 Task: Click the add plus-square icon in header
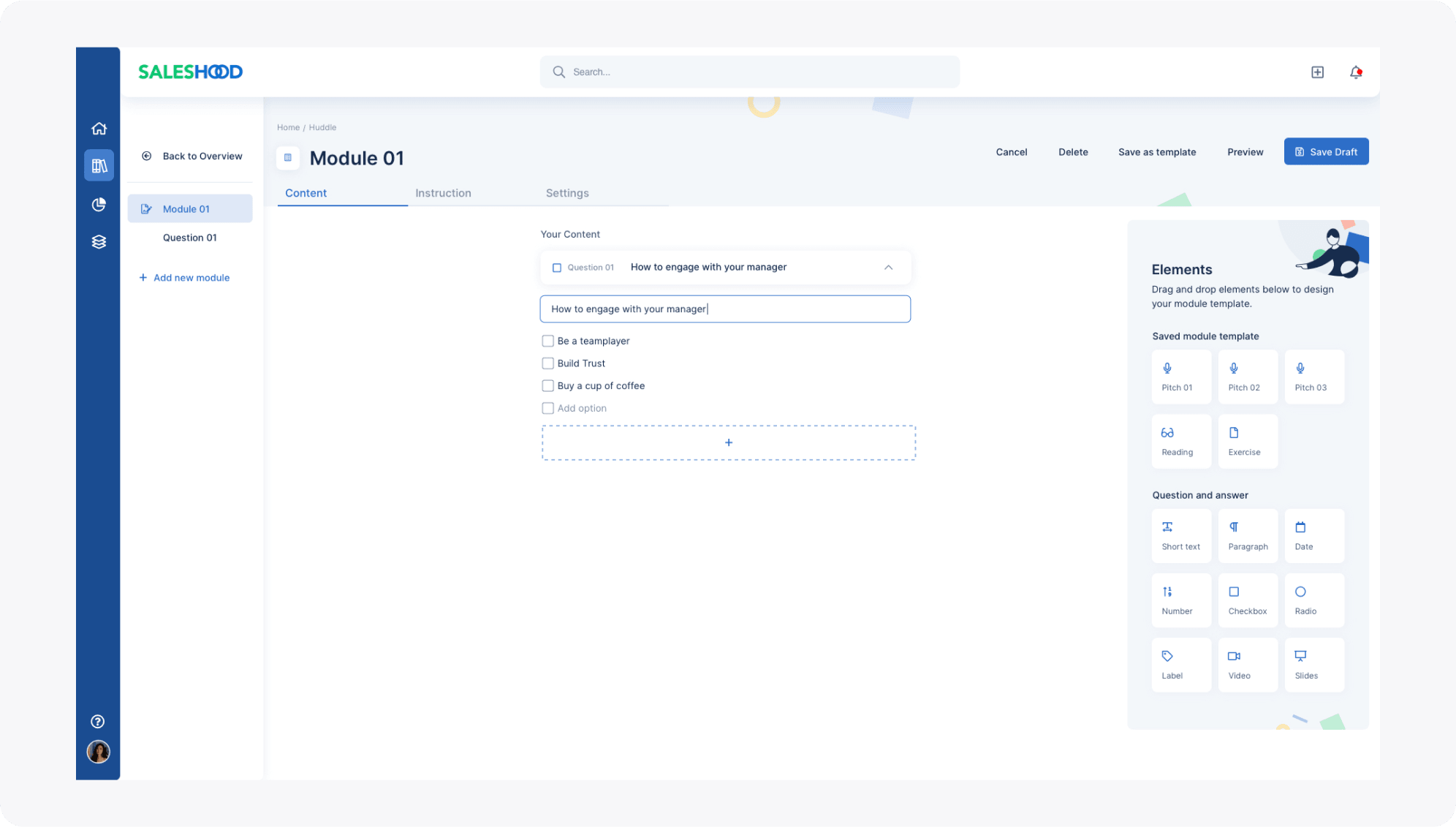click(1317, 72)
